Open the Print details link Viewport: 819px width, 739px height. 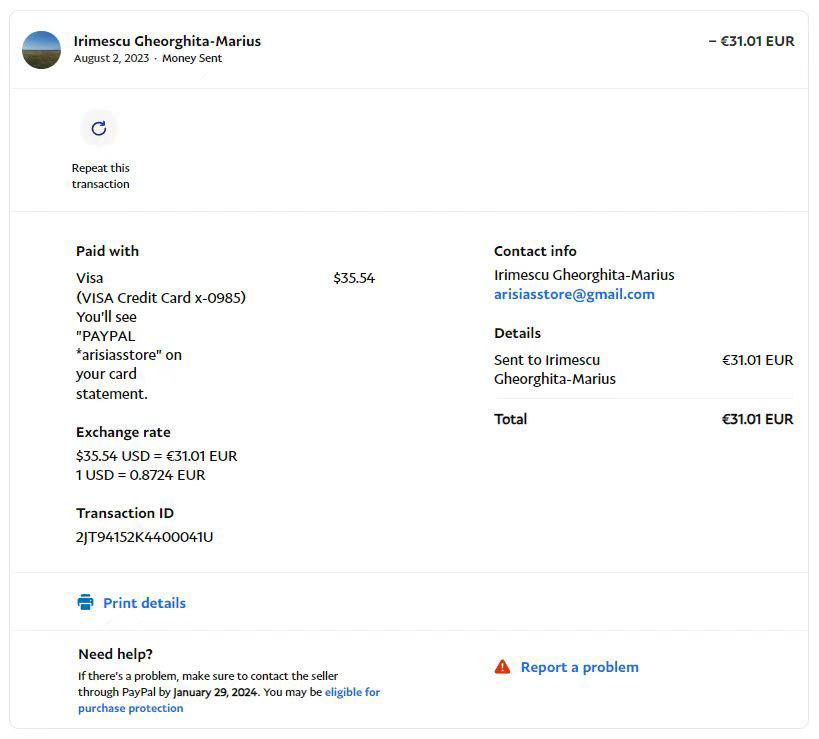tap(144, 603)
